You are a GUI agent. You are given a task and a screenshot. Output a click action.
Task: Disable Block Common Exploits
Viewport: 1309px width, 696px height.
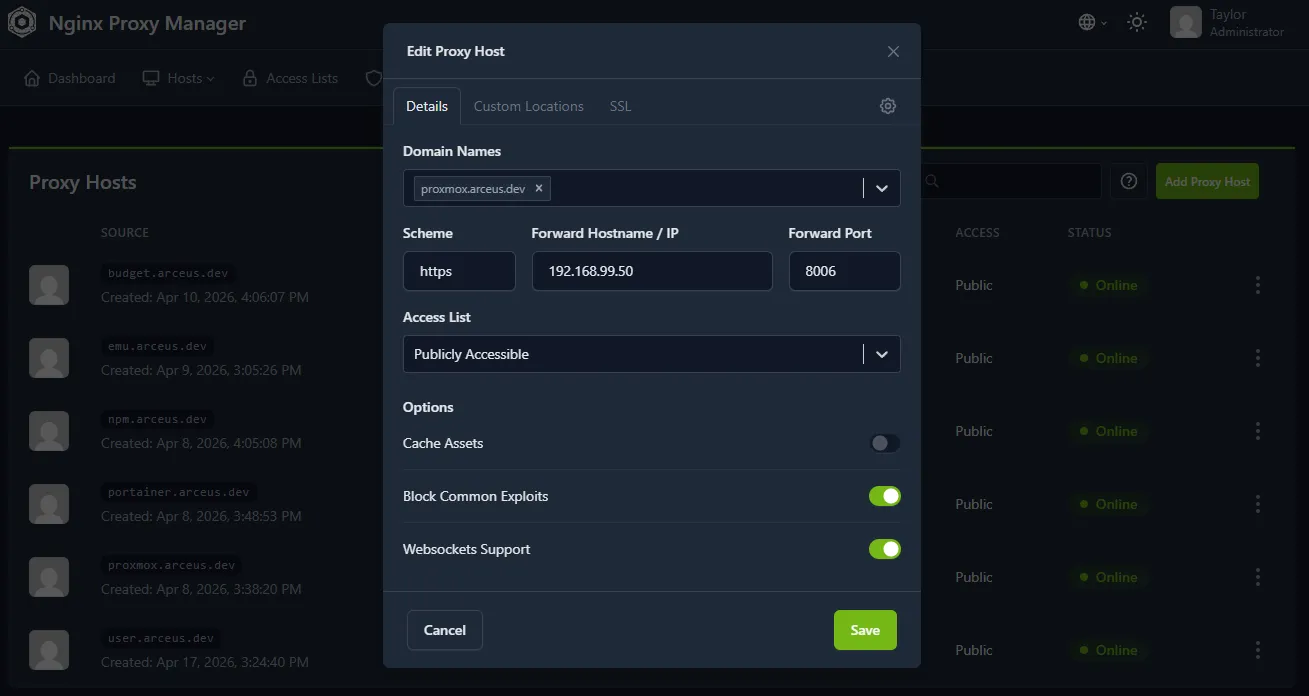885,495
